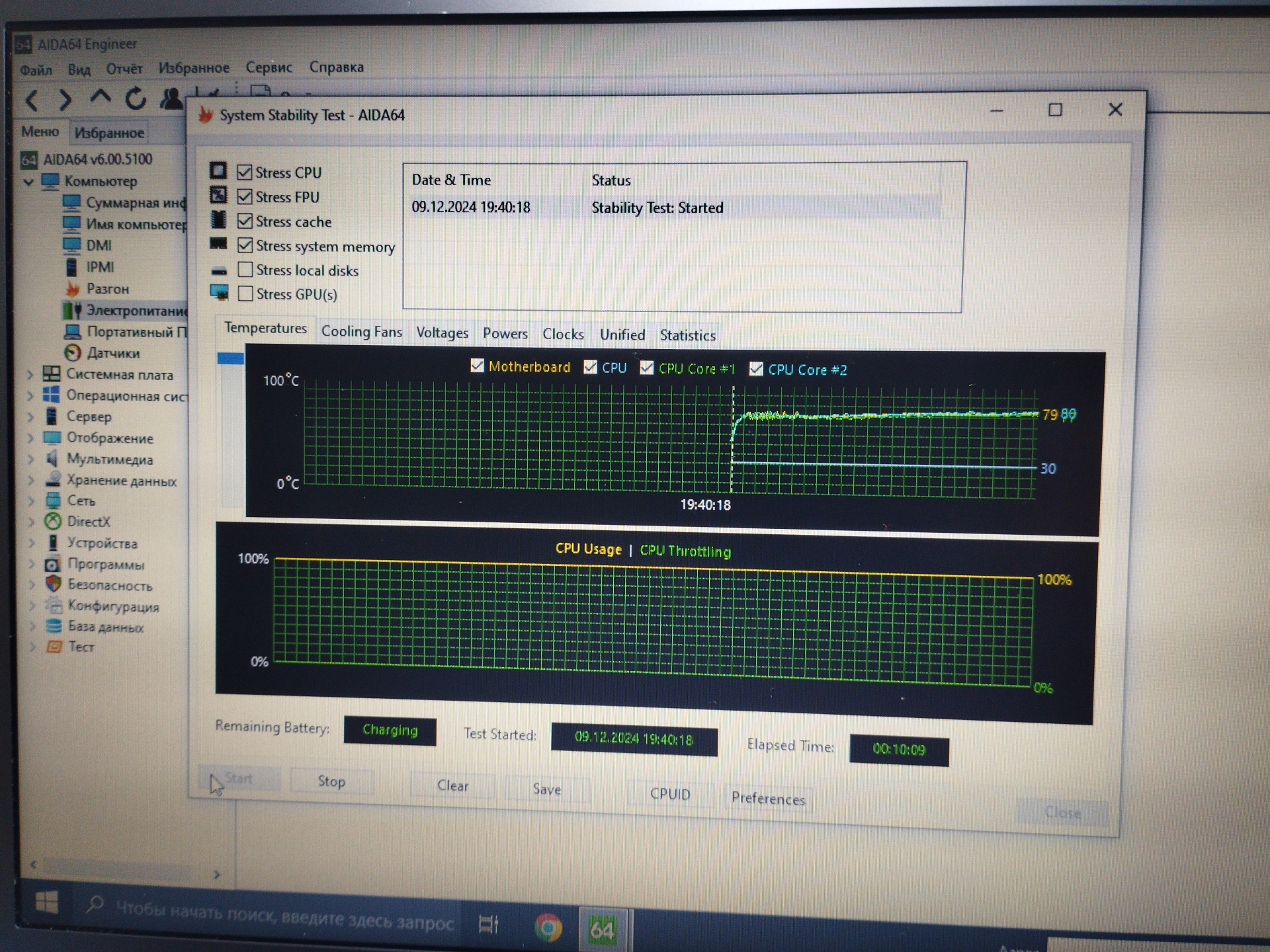Expand the Отображение tree node
The height and width of the screenshot is (952, 1270).
30,438
